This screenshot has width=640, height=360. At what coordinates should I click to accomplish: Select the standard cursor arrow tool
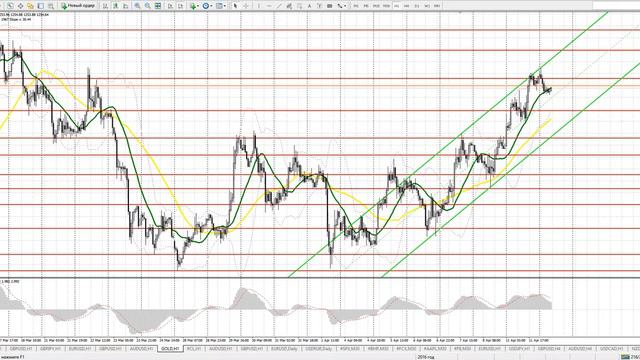coord(235,6)
